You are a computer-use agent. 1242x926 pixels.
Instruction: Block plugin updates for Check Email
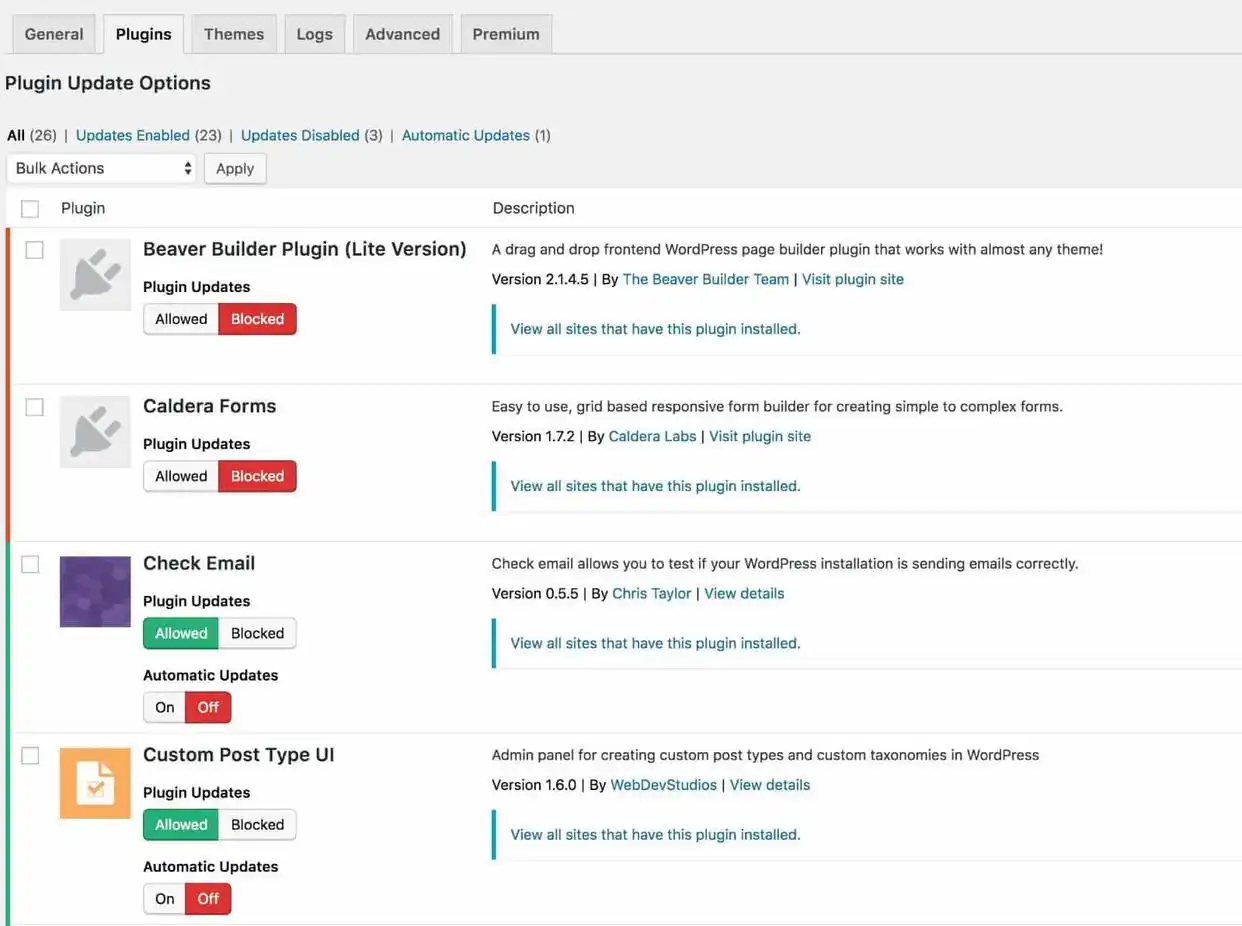(257, 633)
